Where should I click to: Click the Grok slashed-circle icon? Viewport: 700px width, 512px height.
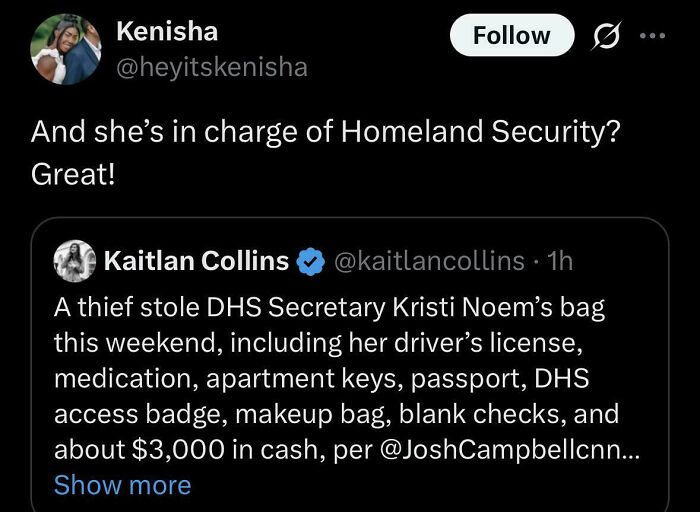click(x=606, y=36)
